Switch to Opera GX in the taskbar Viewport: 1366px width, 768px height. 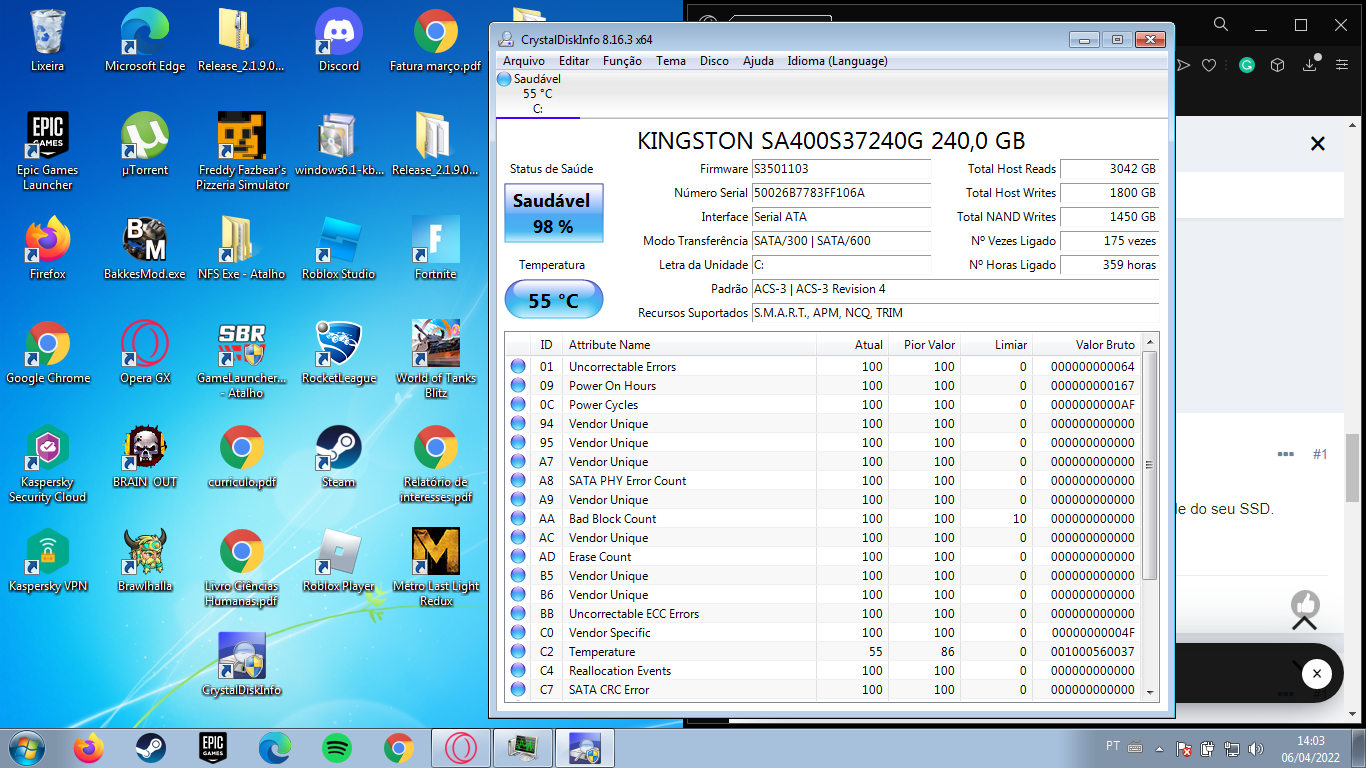(461, 748)
